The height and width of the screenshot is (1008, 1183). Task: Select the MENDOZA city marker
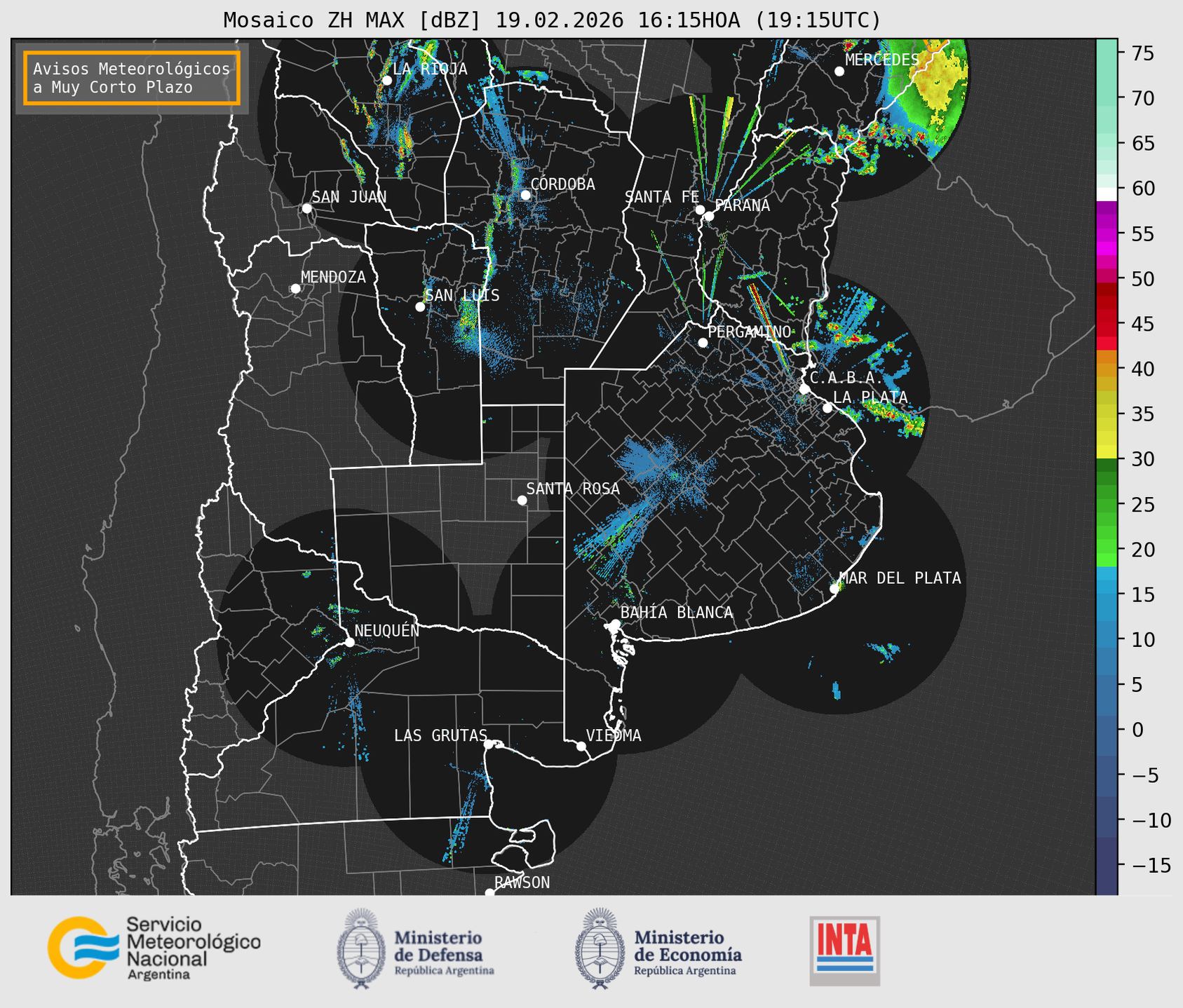tap(295, 289)
